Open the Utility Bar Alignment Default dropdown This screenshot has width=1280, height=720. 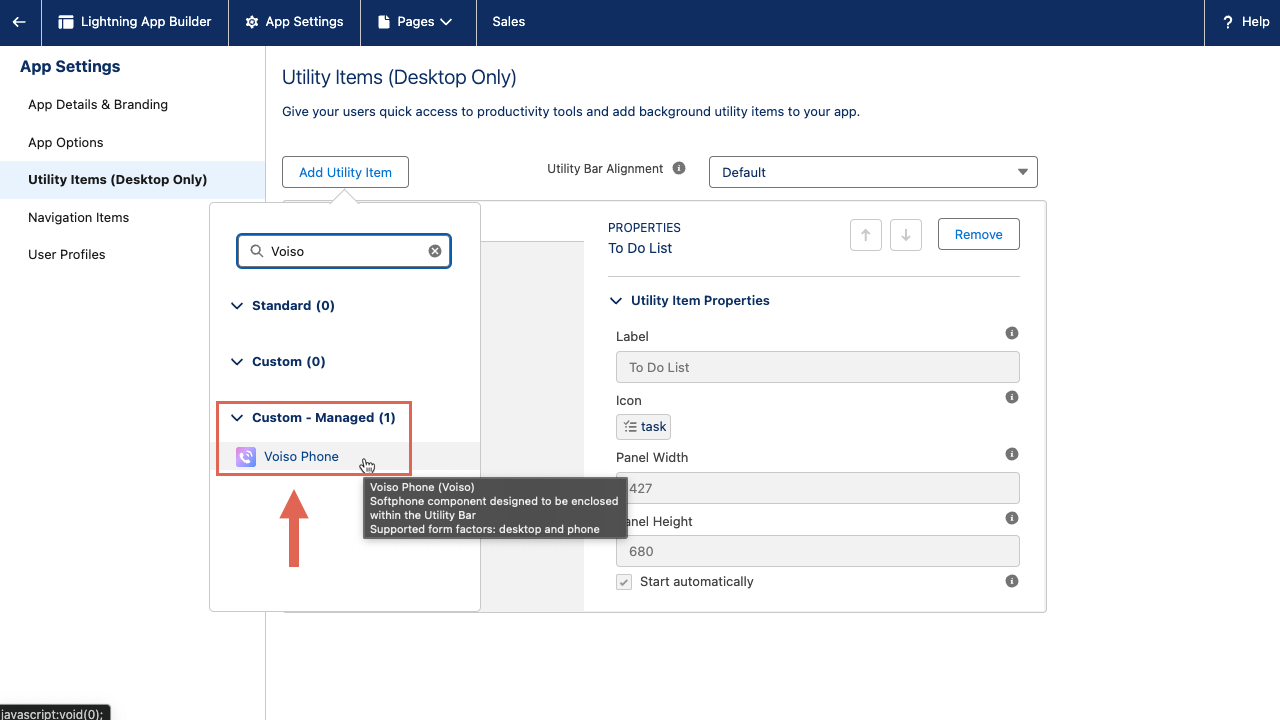click(x=873, y=172)
